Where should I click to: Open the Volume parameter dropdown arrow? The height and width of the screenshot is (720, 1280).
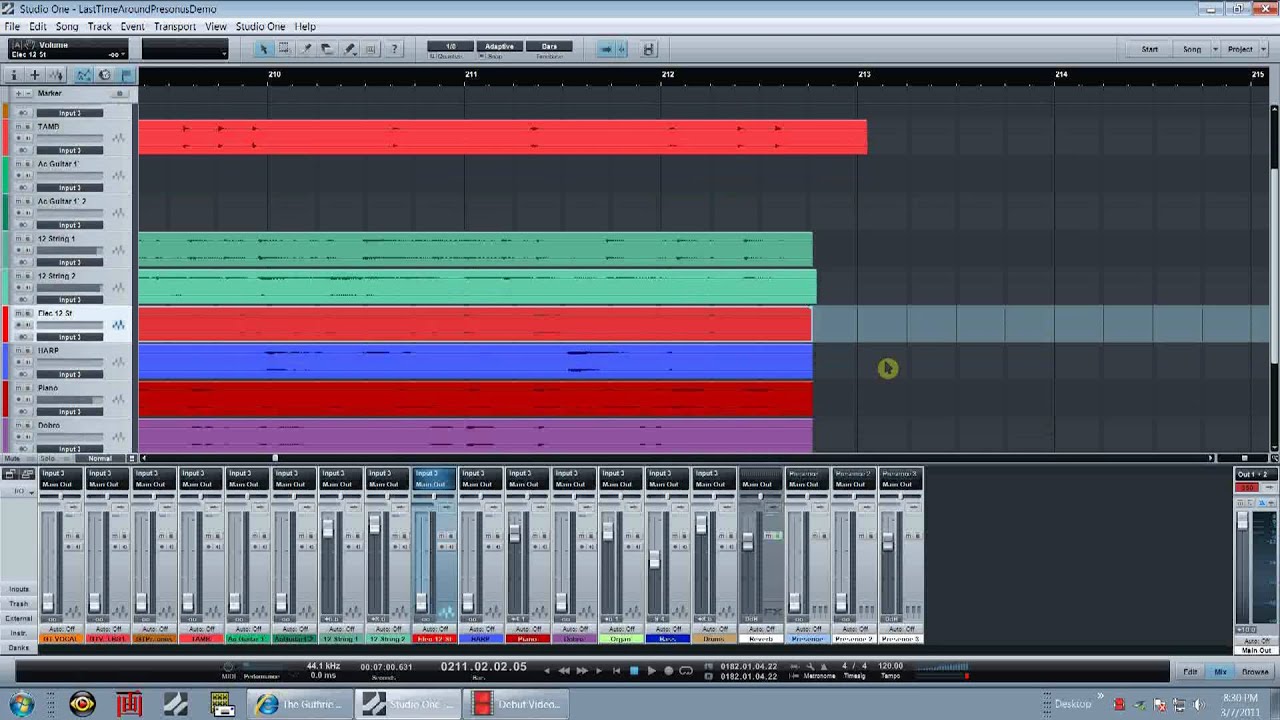[x=123, y=54]
